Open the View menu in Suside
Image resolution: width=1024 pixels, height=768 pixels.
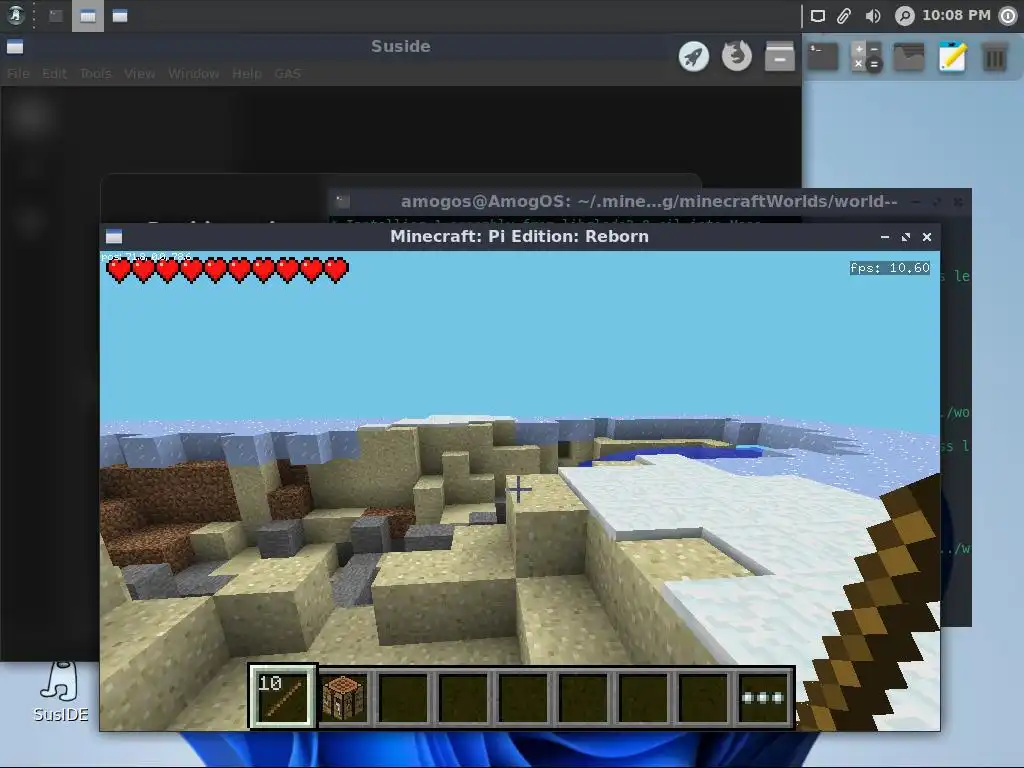tap(139, 74)
